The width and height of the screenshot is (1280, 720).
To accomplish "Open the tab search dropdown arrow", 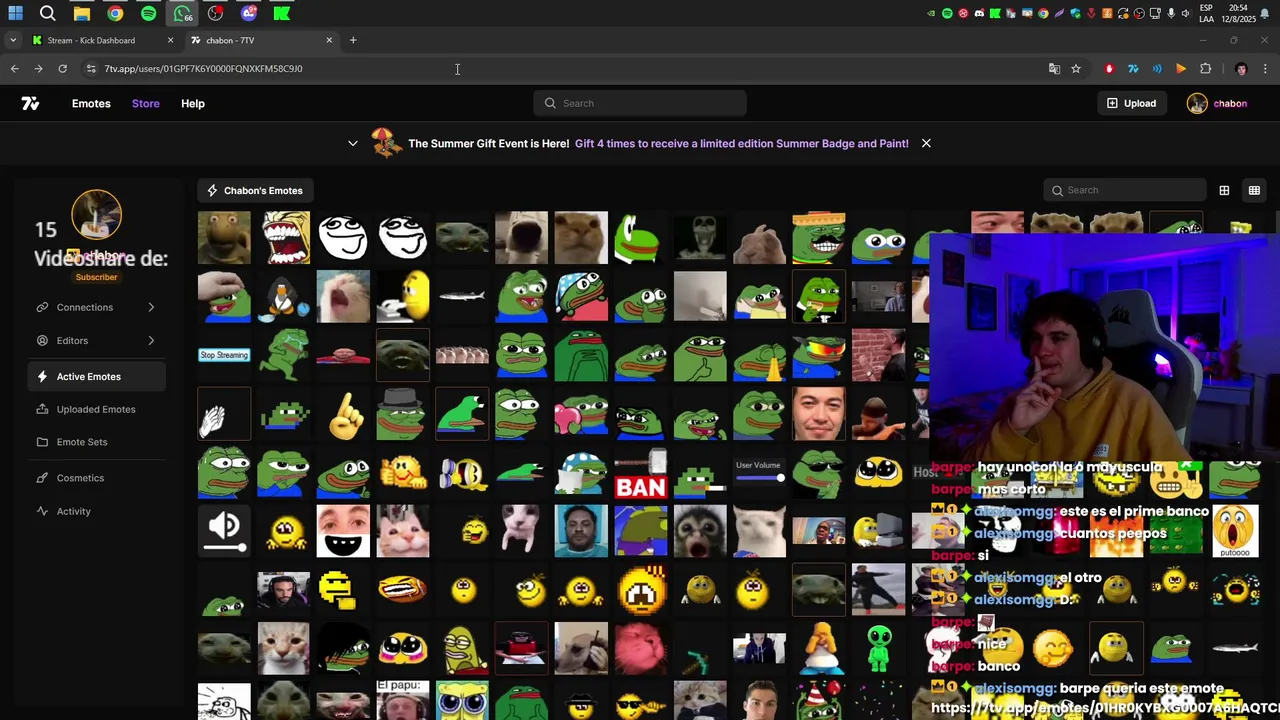I will click(x=13, y=40).
